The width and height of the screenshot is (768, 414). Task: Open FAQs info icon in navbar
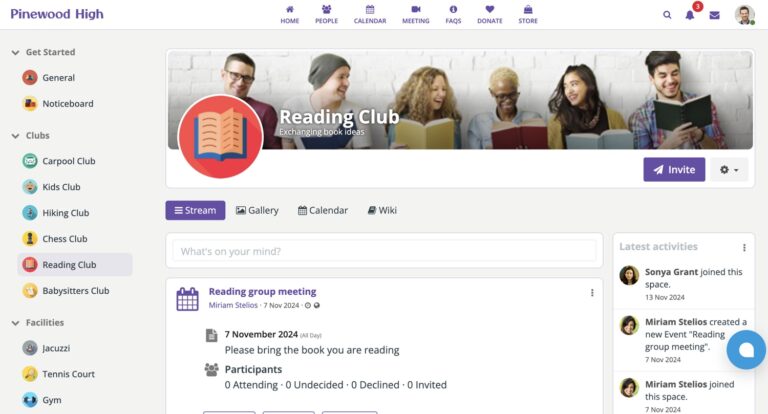(453, 9)
